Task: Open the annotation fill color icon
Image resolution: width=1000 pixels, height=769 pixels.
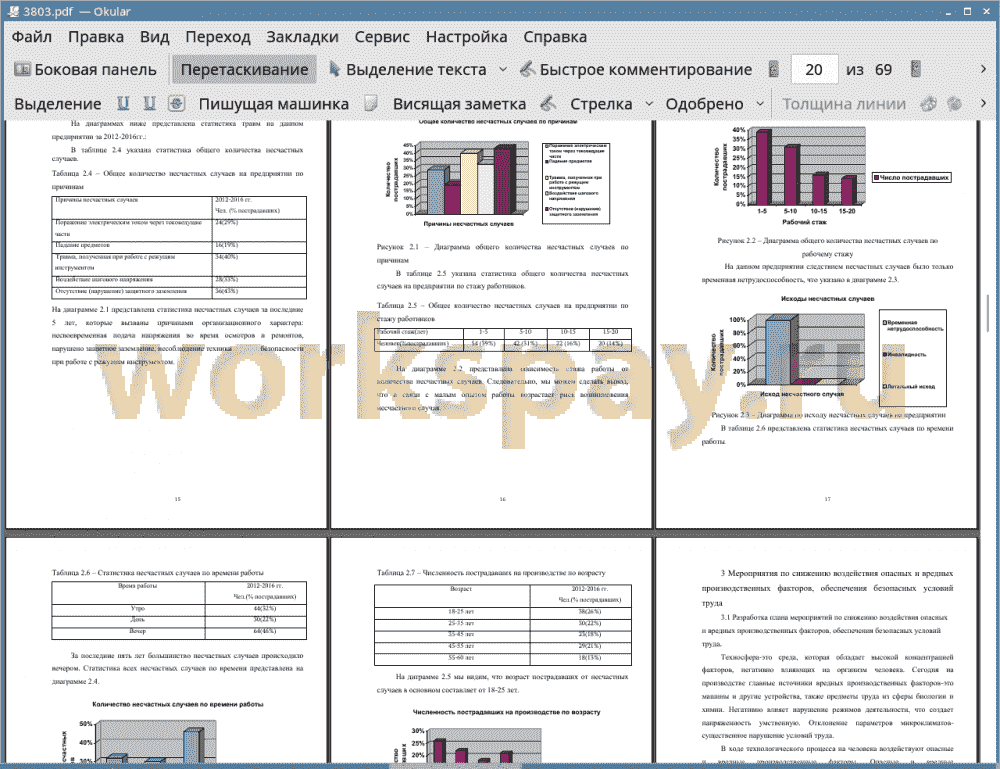Action: tap(955, 103)
